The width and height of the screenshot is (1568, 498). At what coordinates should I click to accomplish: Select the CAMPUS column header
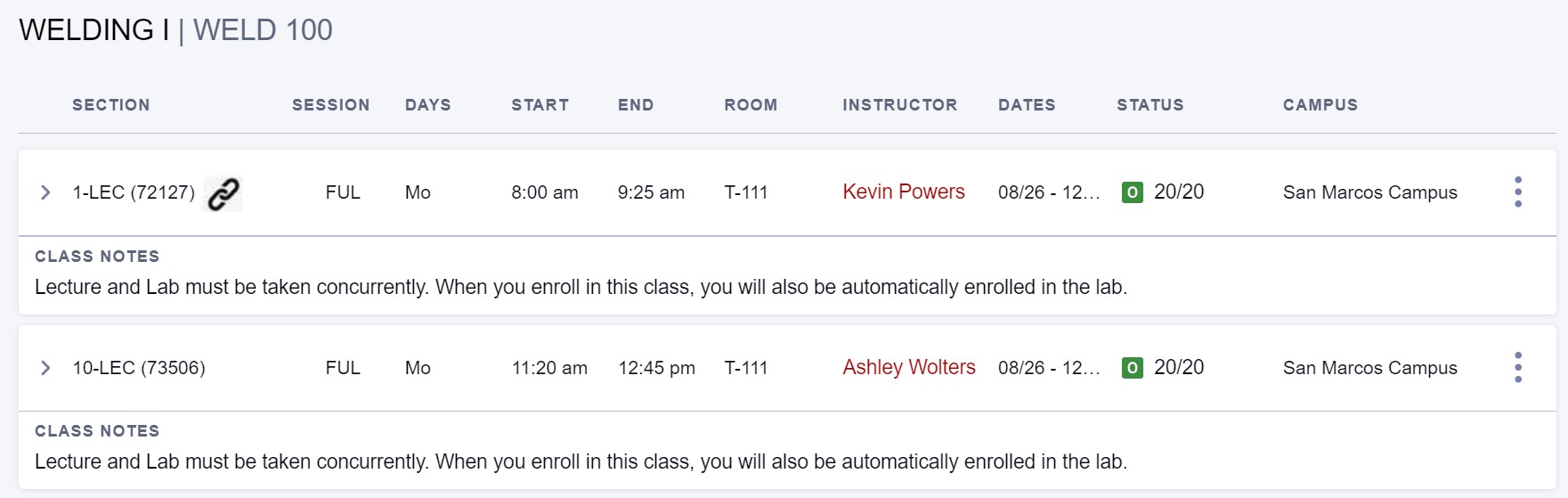1320,105
